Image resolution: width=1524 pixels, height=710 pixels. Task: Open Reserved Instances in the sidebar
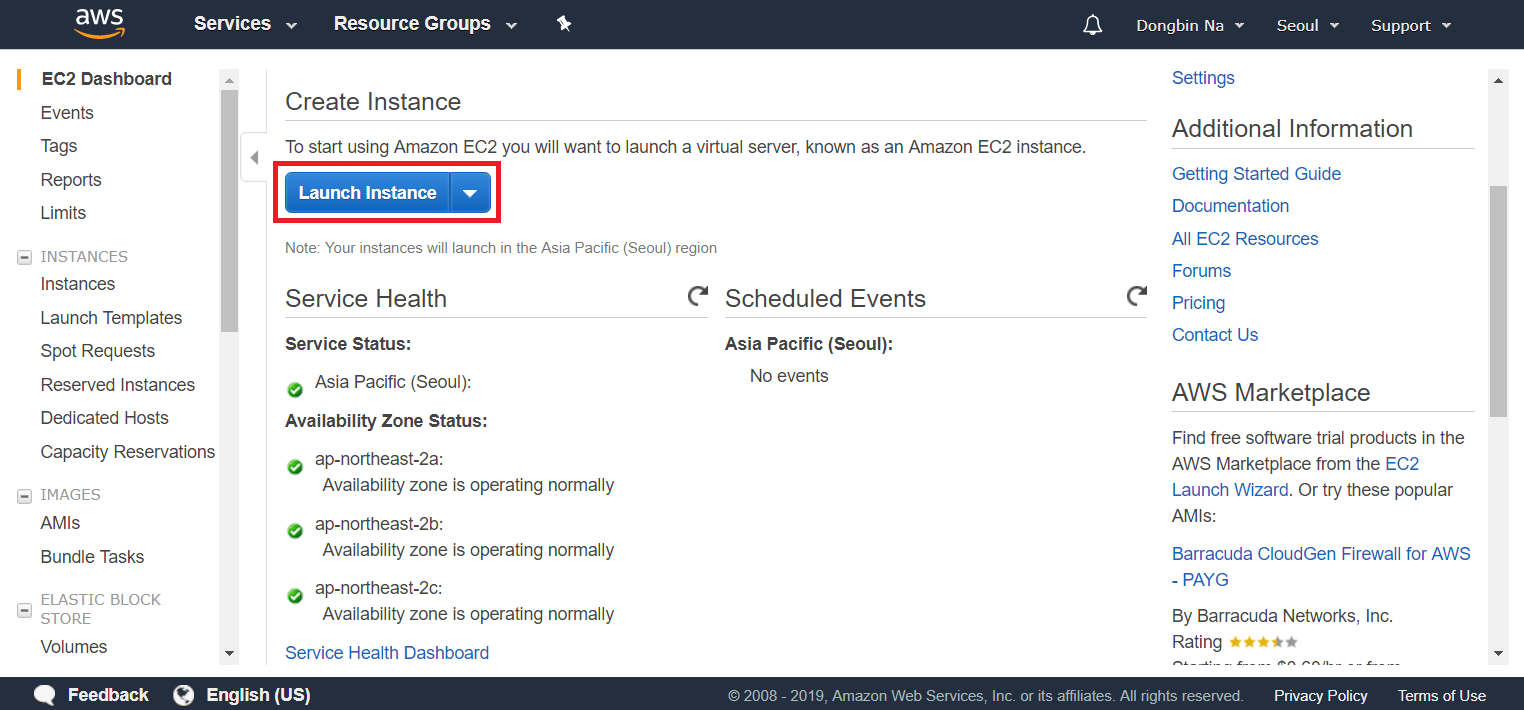click(118, 385)
